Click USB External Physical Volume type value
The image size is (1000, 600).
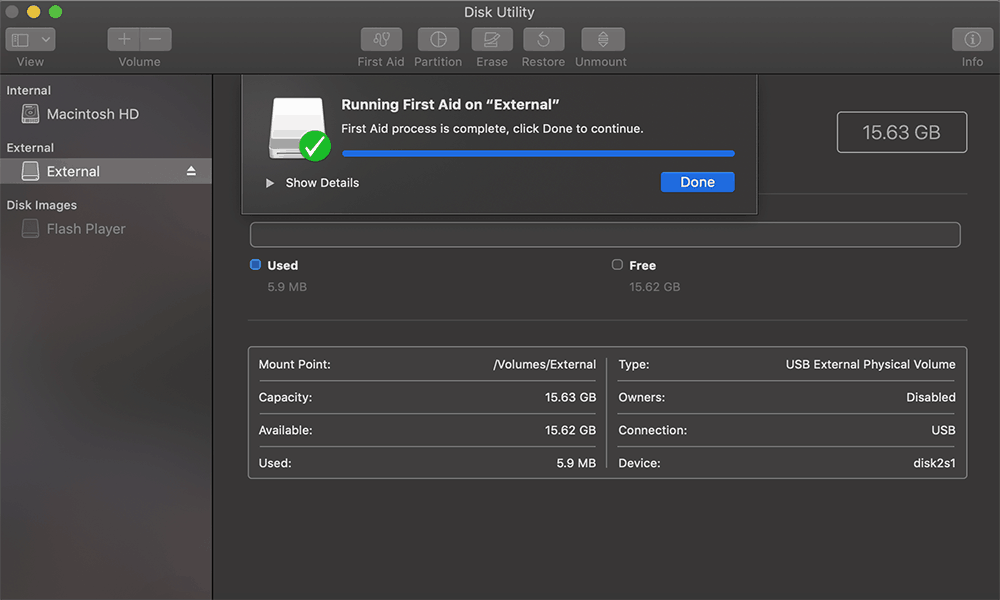click(x=871, y=365)
